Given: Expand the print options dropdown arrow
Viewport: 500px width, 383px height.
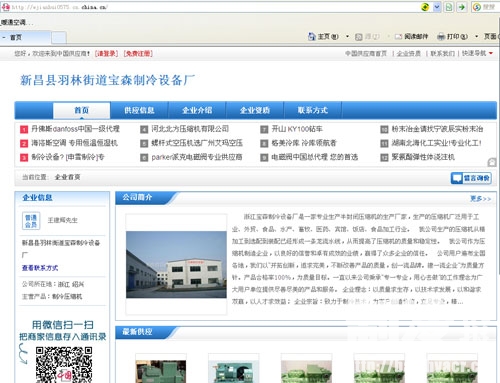Looking at the screenshot, I should [x=476, y=36].
